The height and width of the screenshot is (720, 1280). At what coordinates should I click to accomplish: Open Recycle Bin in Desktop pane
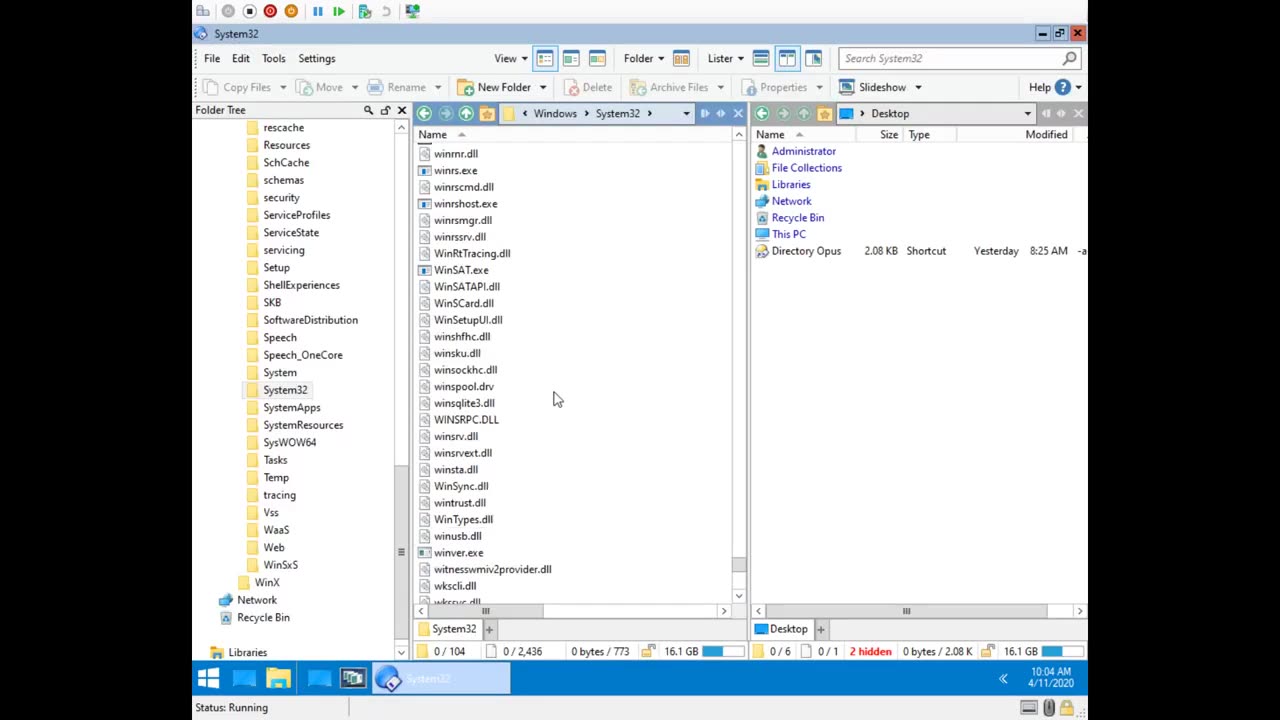[798, 217]
